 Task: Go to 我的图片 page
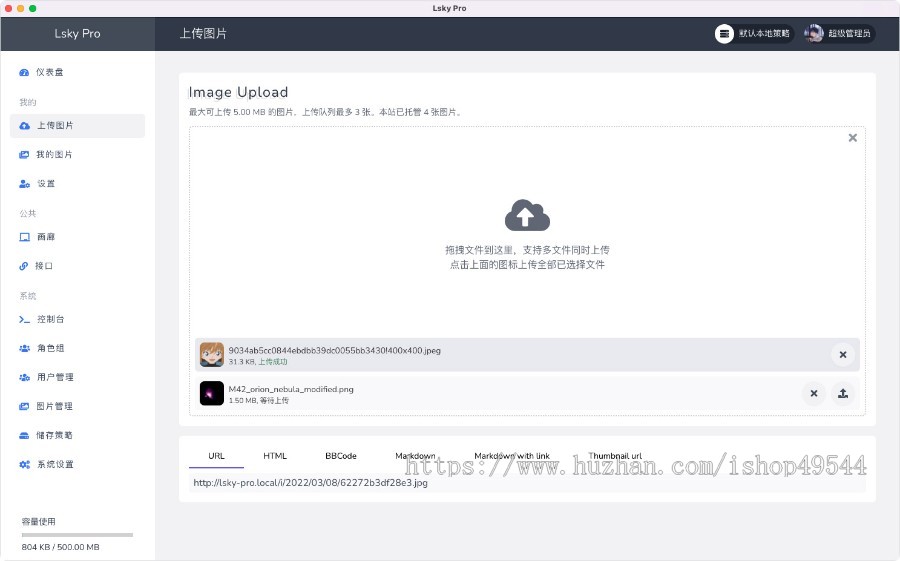pos(77,154)
